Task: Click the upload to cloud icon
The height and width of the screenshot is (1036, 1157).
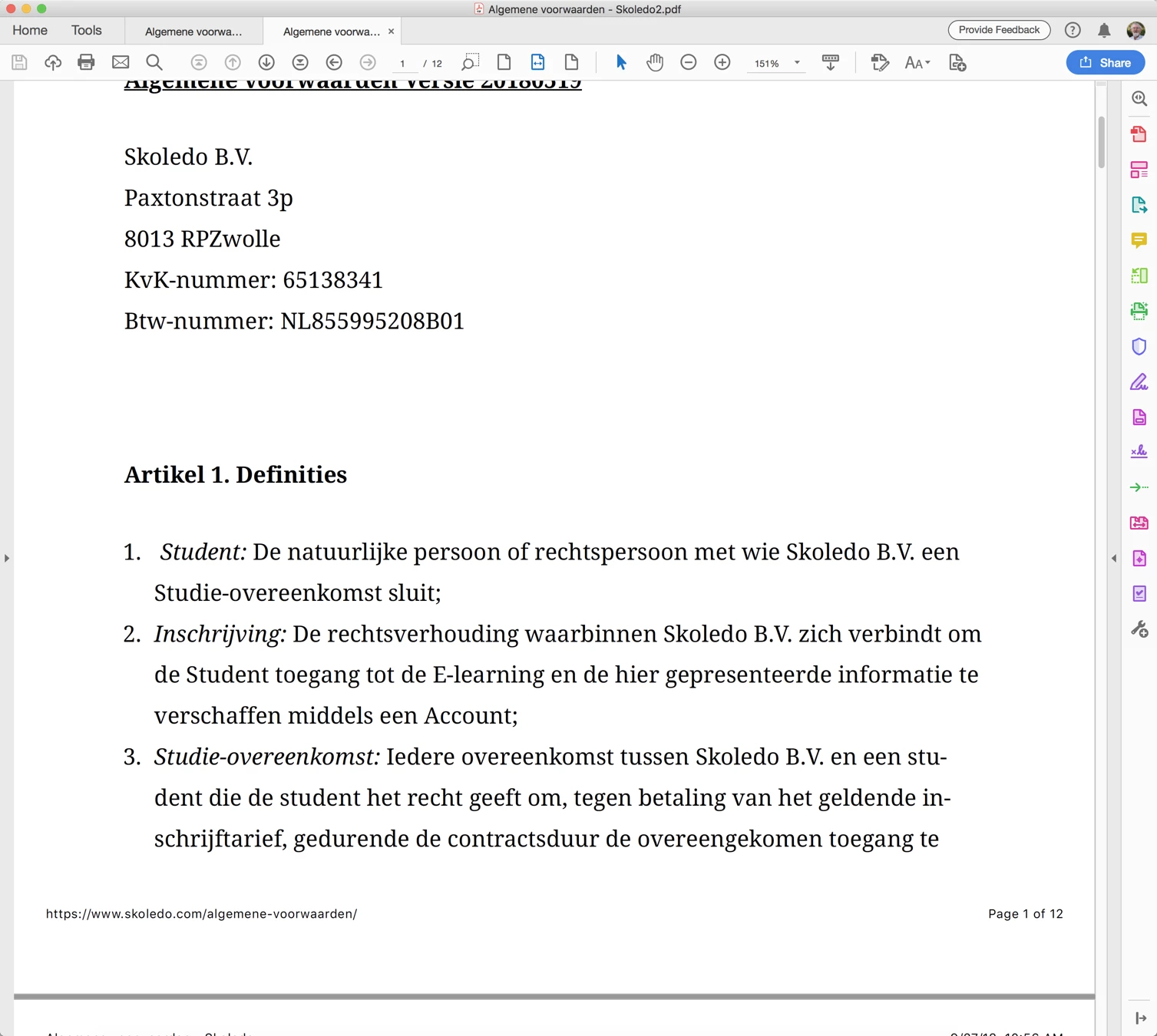Action: click(x=53, y=62)
